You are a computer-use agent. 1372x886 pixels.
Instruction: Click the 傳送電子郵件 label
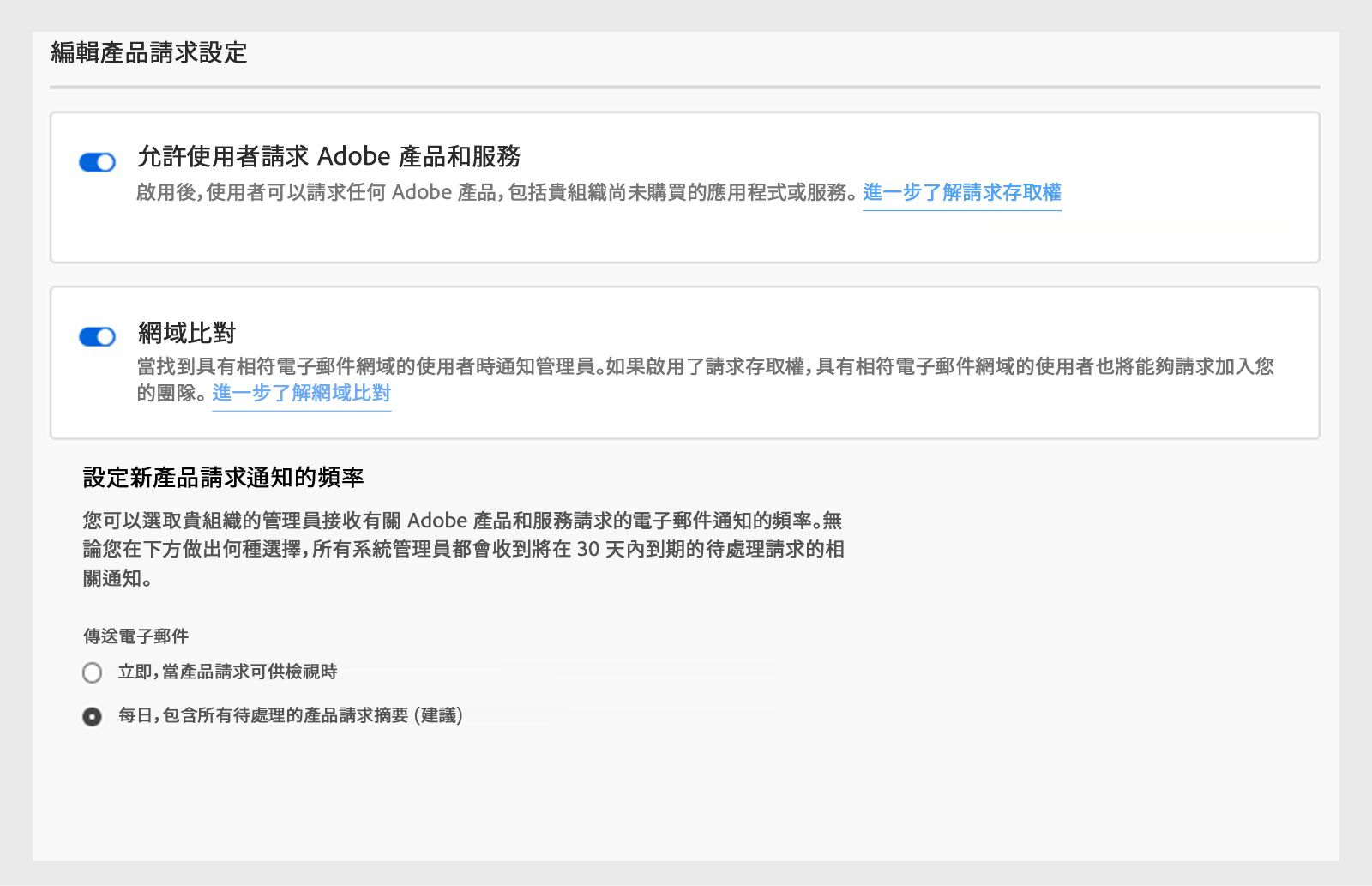click(135, 636)
